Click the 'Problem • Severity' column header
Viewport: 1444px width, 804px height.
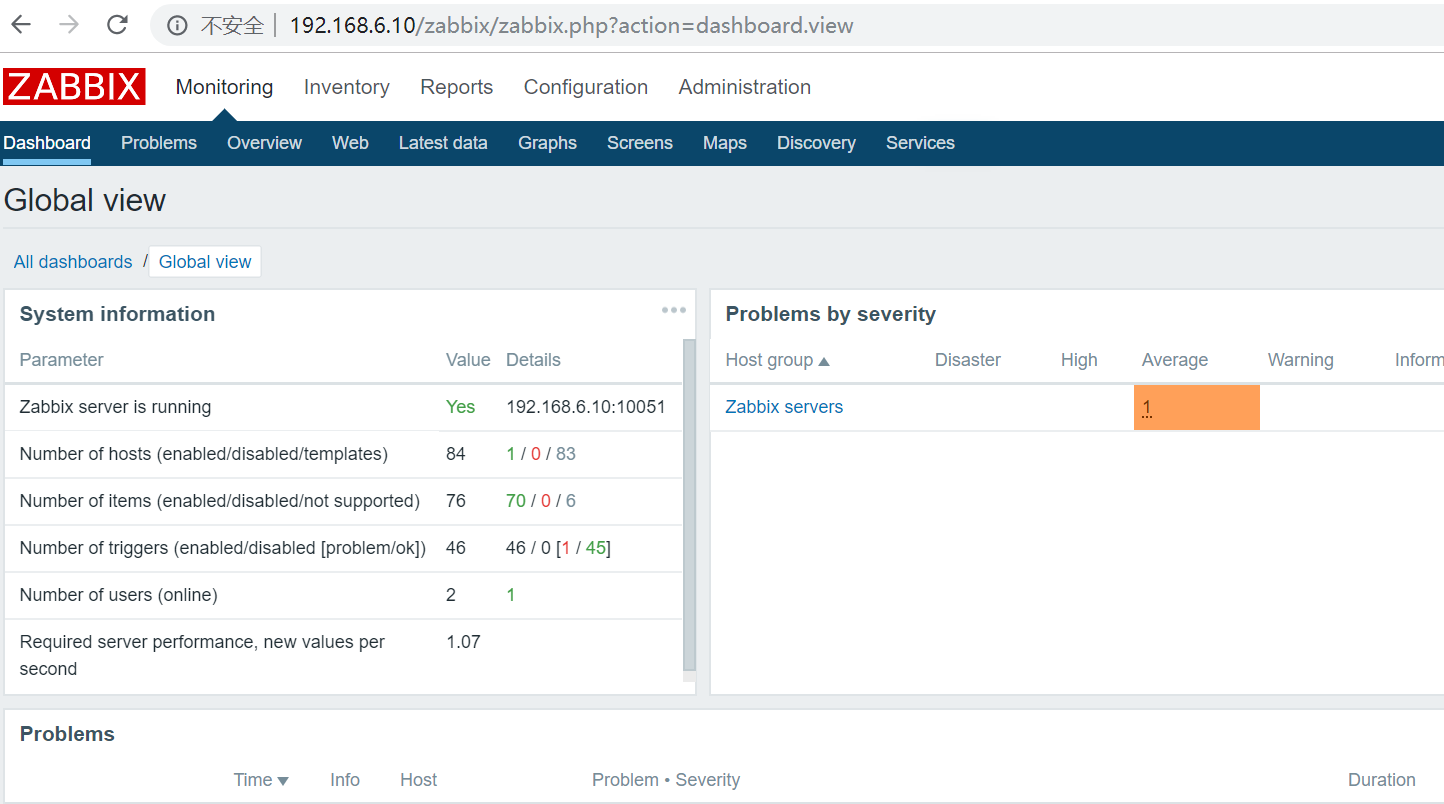666,780
